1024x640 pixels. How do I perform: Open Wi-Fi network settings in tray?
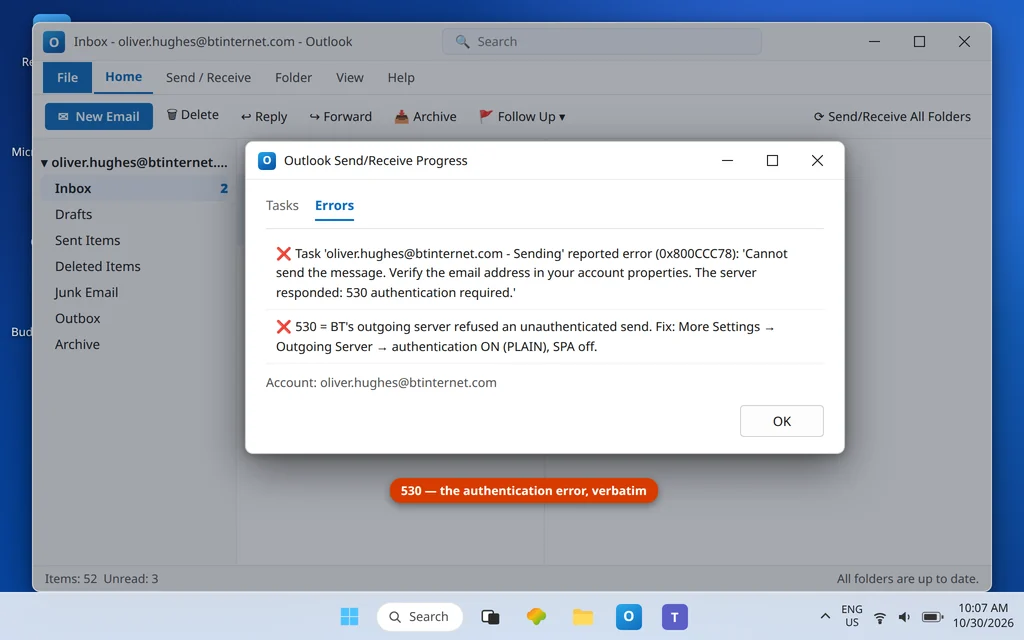(880, 617)
